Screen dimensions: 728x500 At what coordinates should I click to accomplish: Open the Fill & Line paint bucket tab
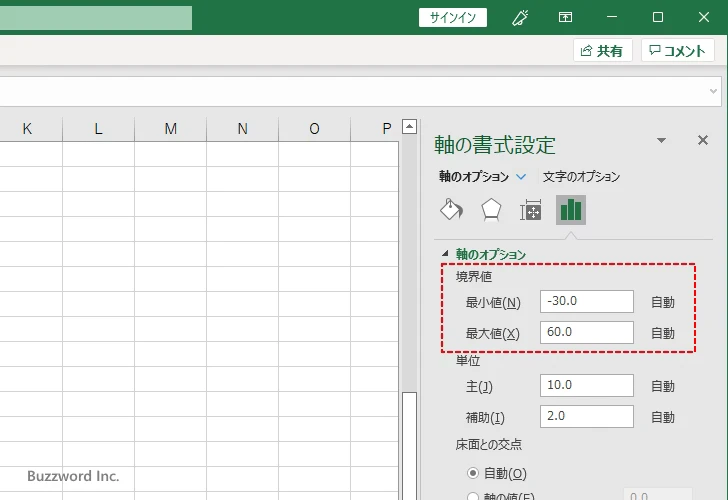pyautogui.click(x=451, y=210)
